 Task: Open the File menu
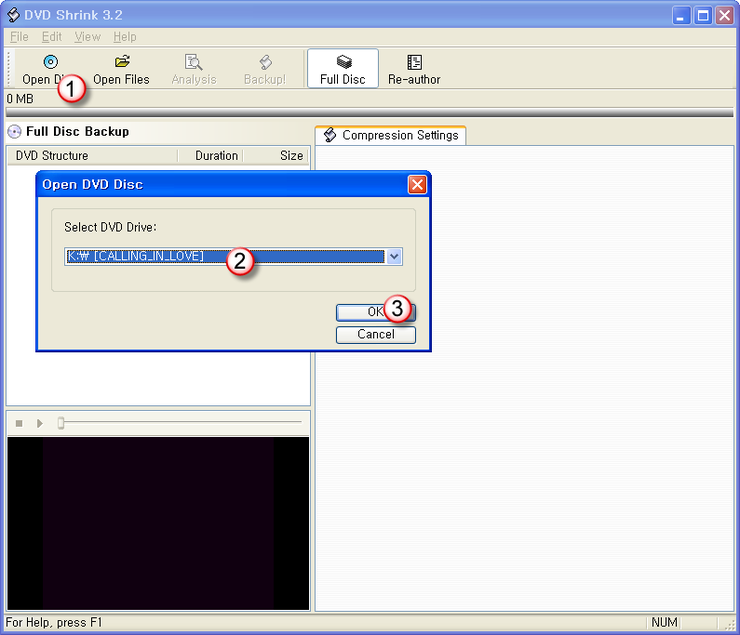point(19,37)
